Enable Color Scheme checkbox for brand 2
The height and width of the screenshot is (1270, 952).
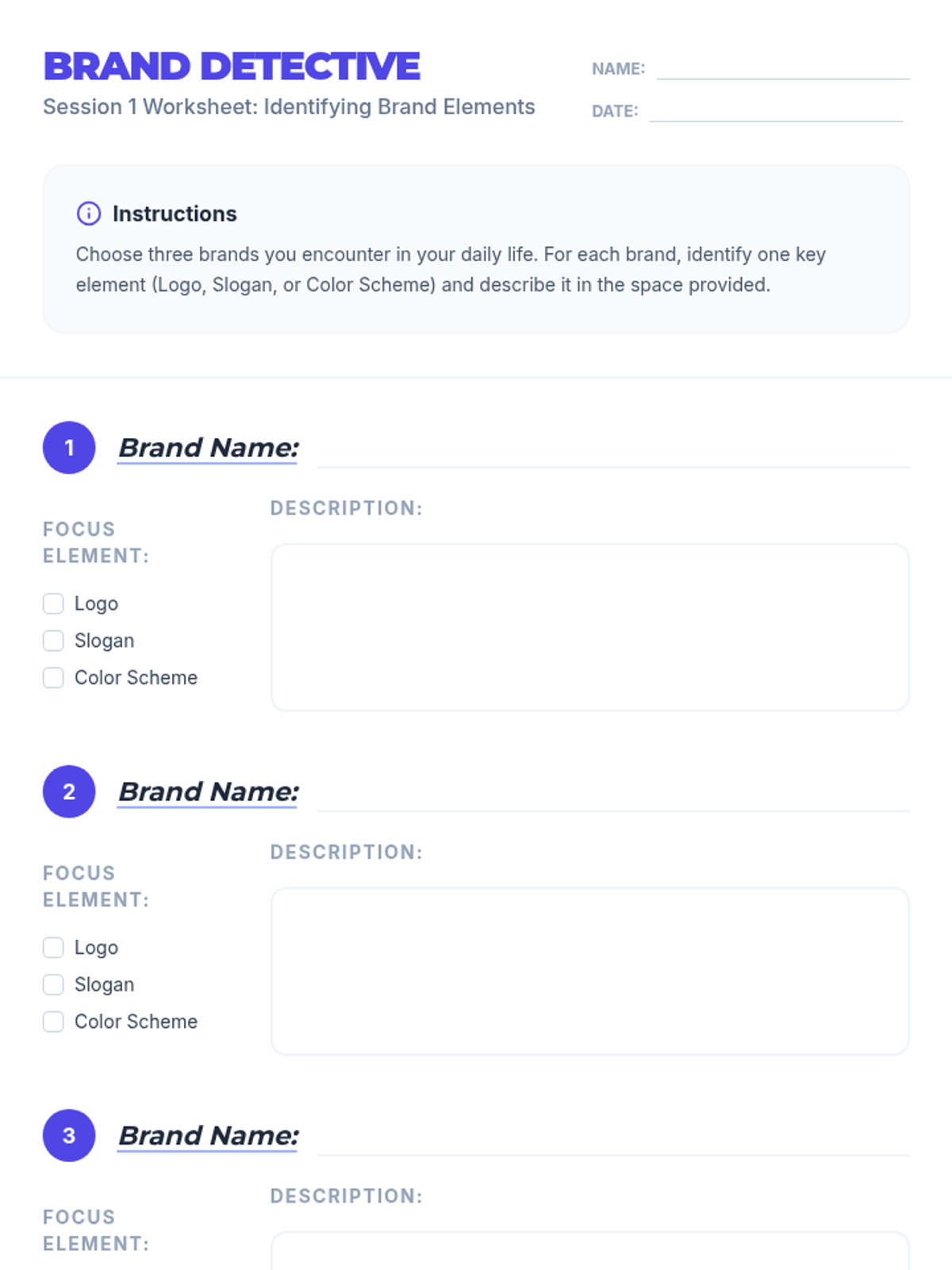(53, 1022)
